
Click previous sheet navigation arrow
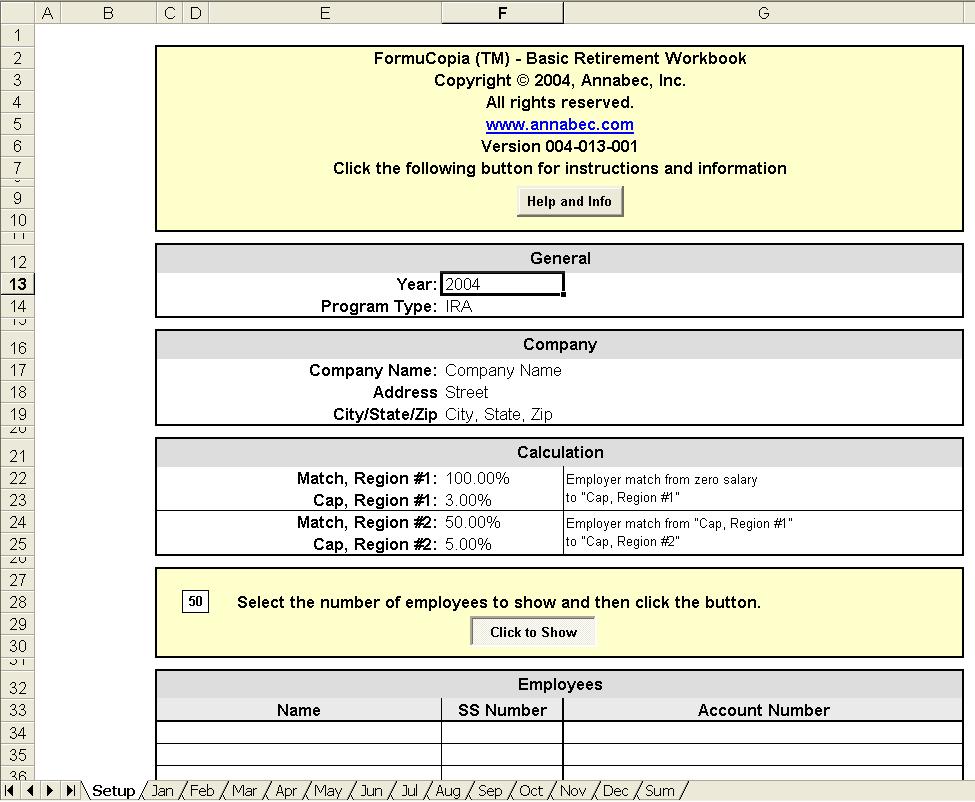coord(30,791)
